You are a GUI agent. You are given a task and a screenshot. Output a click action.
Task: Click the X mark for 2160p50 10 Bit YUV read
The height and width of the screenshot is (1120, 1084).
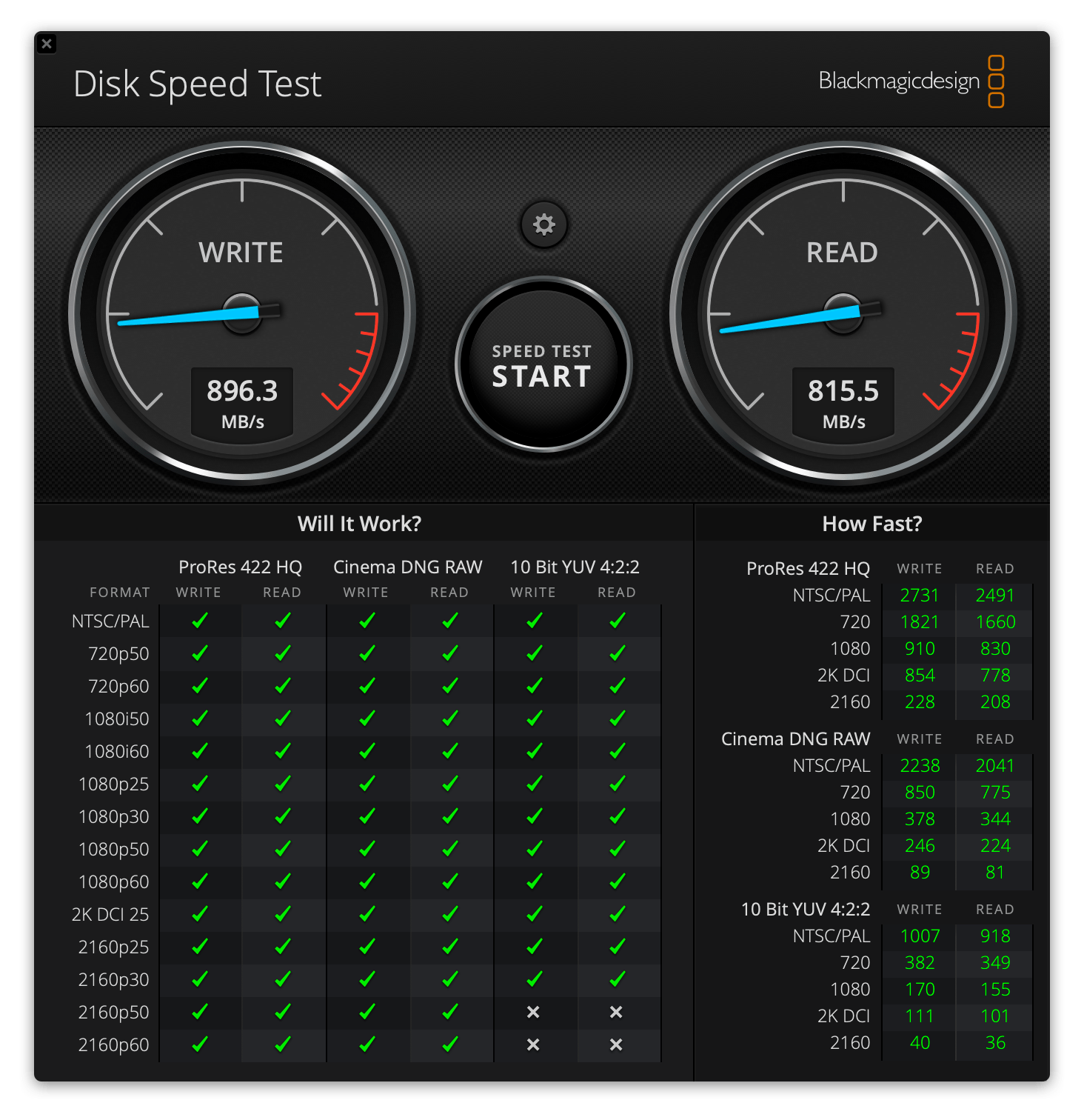[616, 1012]
